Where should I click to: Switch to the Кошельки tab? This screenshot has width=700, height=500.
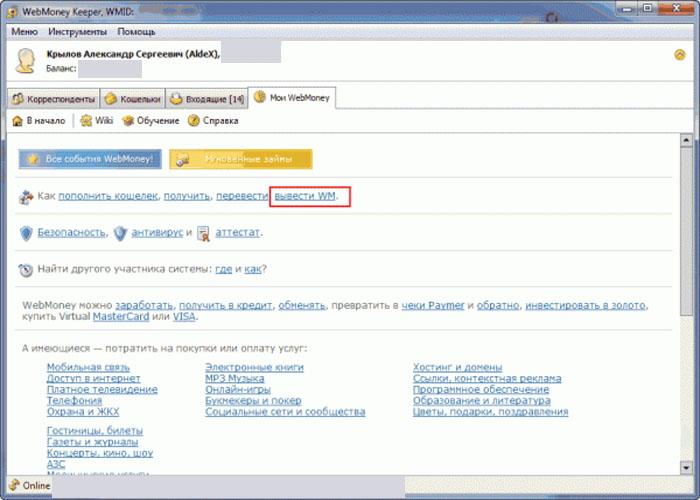133,99
